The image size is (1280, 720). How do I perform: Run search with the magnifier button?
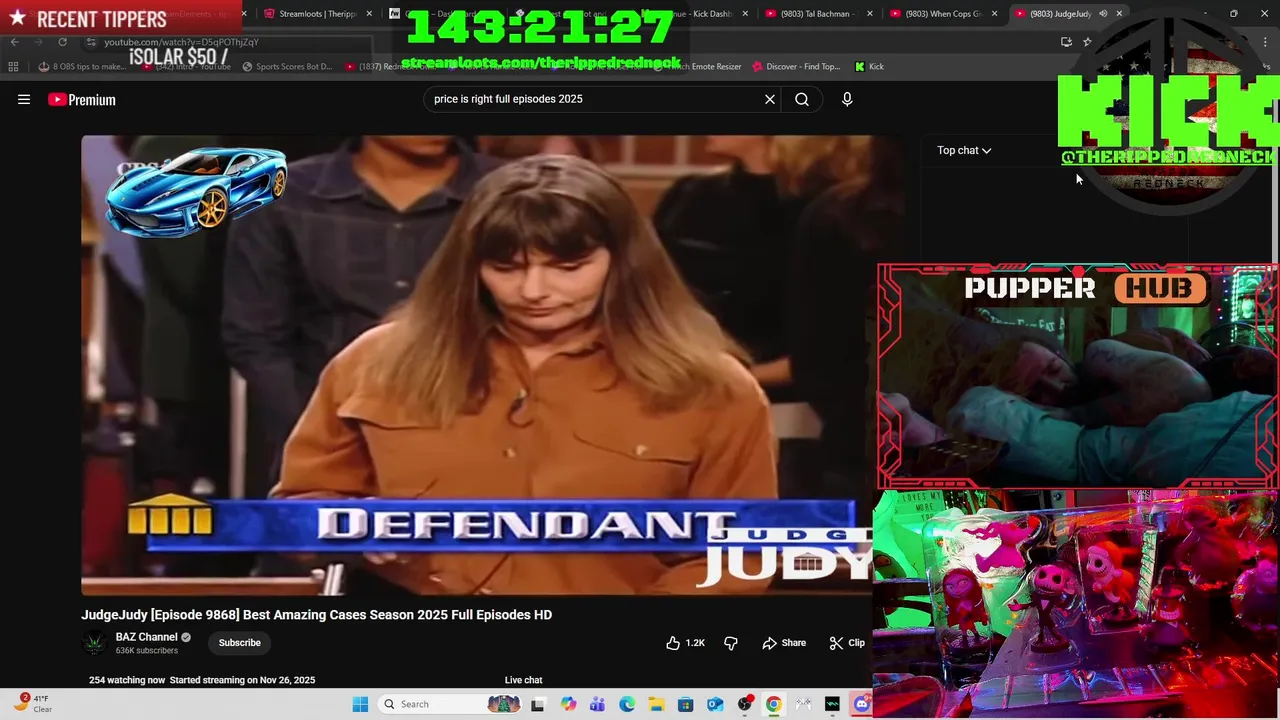click(x=802, y=99)
